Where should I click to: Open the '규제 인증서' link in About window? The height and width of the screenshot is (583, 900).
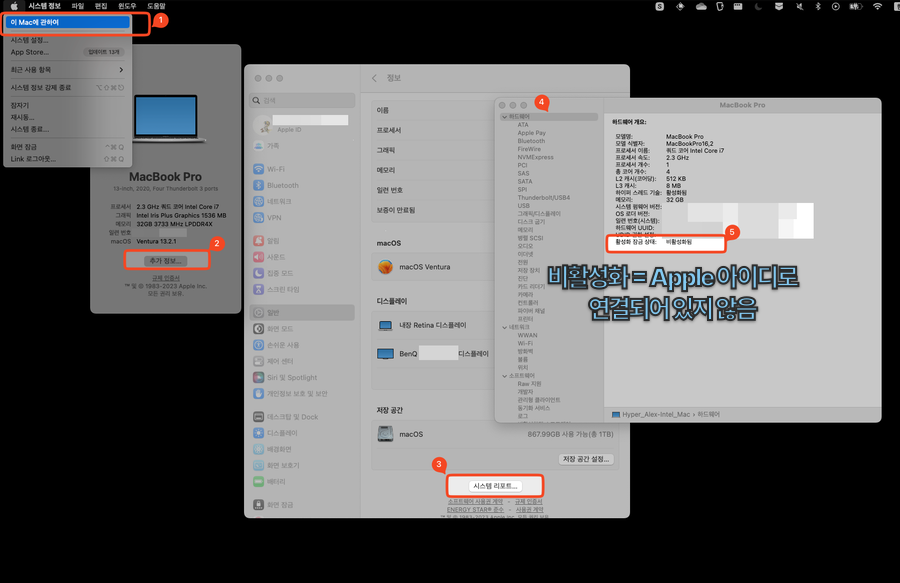tap(166, 278)
